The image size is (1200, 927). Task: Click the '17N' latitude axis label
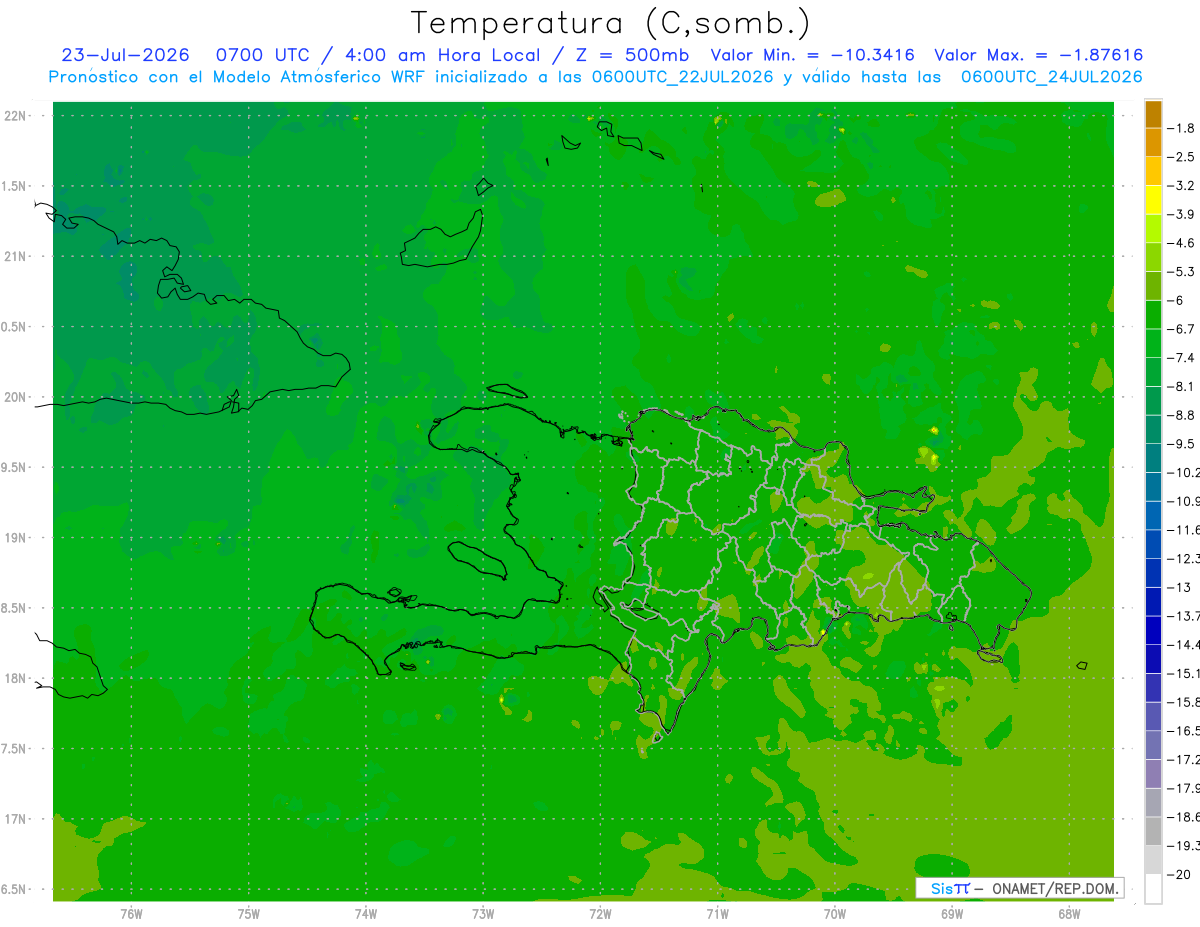(x=14, y=819)
